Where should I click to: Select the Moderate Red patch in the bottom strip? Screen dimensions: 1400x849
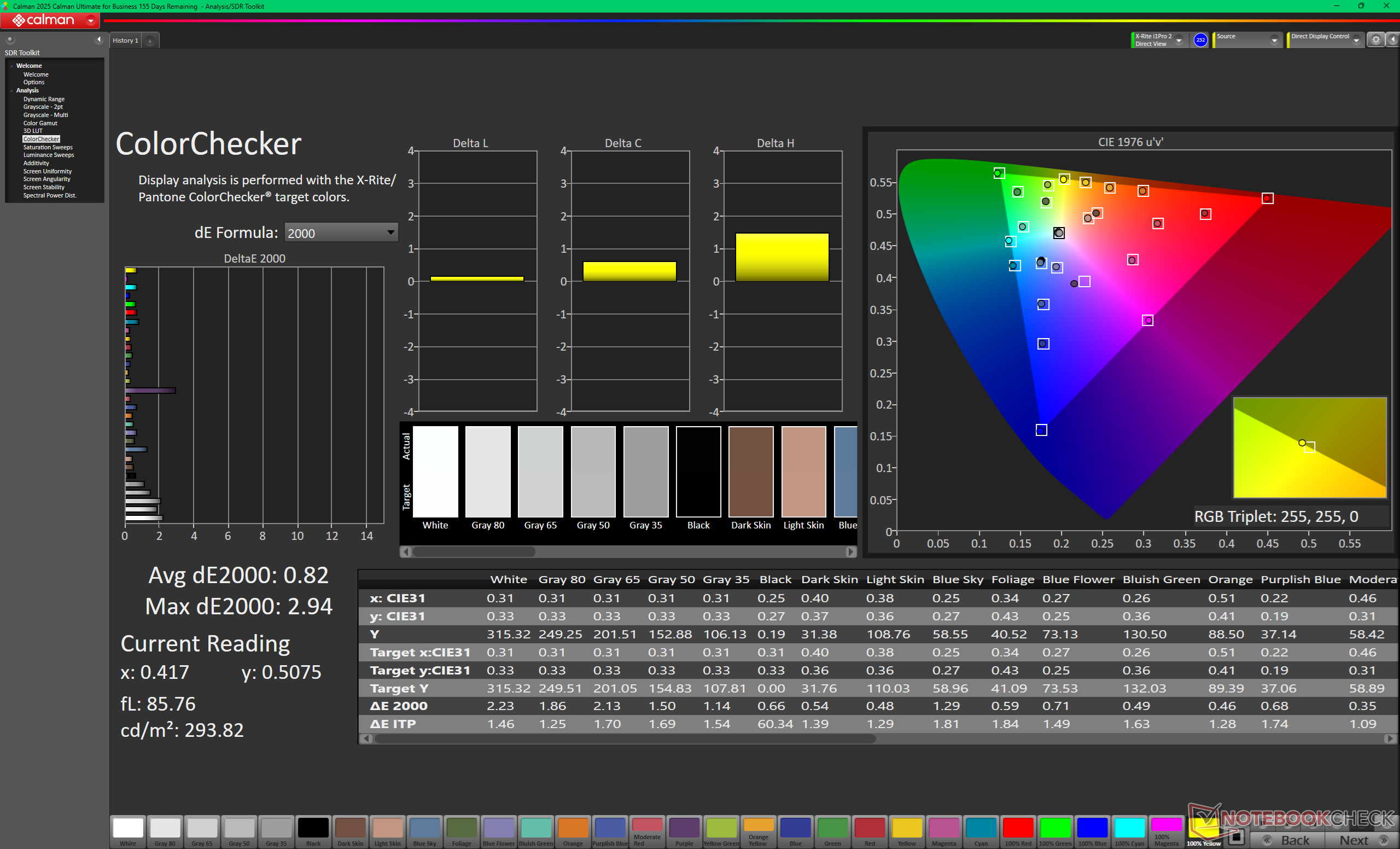pyautogui.click(x=647, y=831)
